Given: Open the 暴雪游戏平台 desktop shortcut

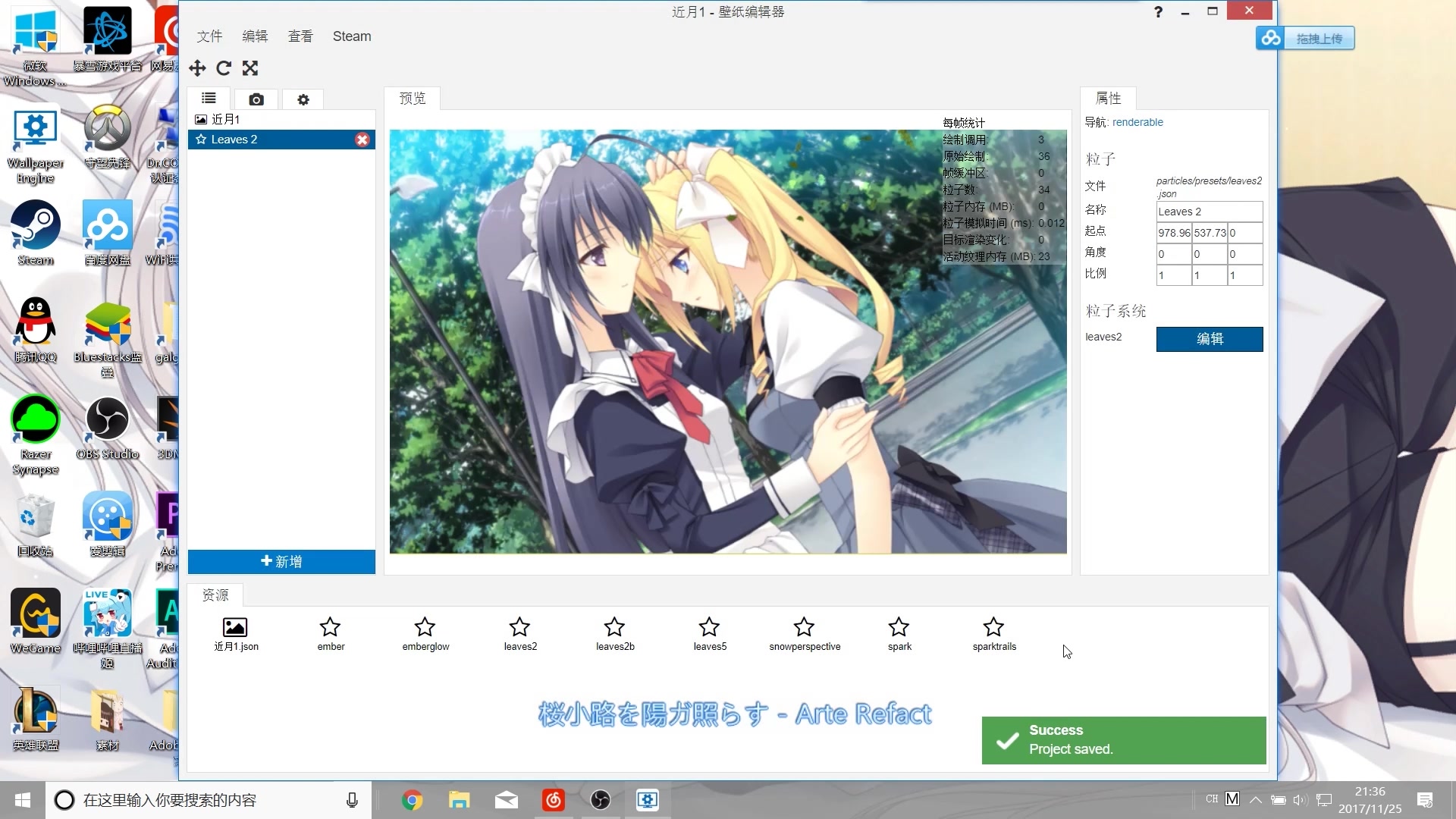Looking at the screenshot, I should point(108,38).
